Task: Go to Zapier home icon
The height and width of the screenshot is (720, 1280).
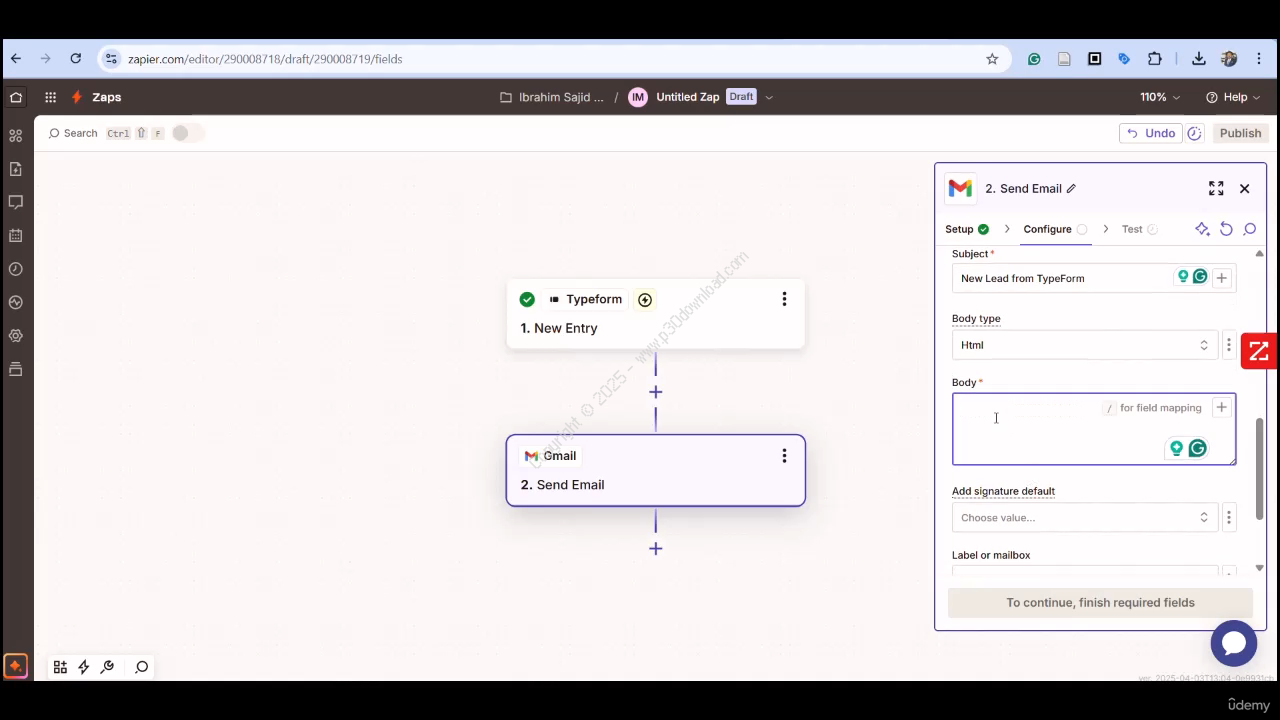Action: point(16,97)
